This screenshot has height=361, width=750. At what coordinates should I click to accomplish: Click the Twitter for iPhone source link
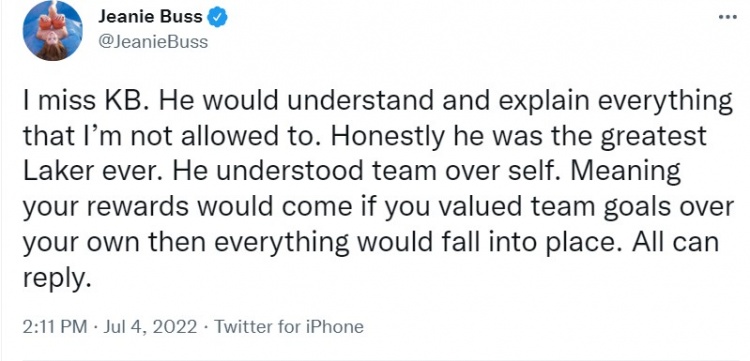click(x=288, y=327)
